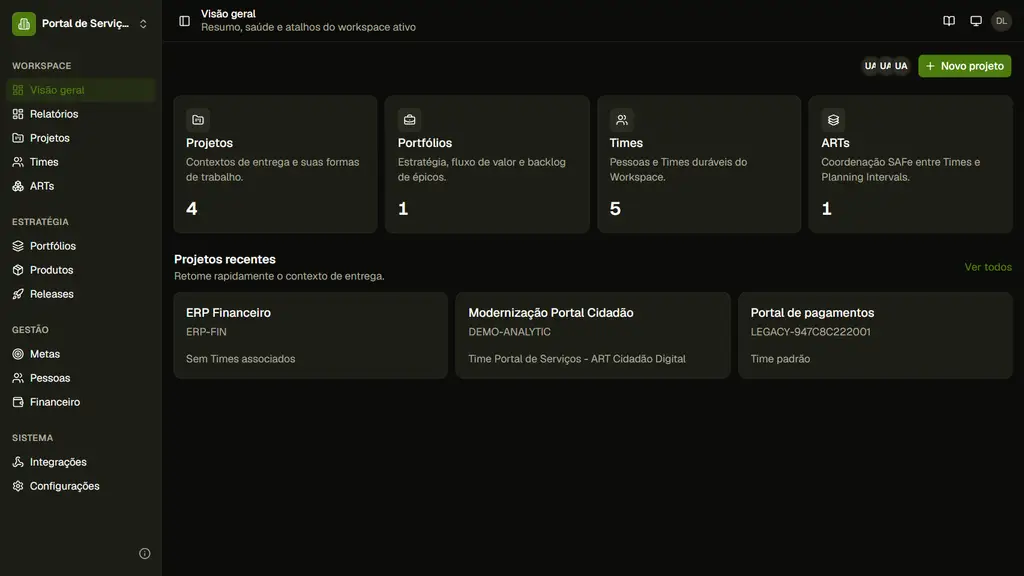Open the Projetos summary card
The width and height of the screenshot is (1024, 576).
point(276,164)
